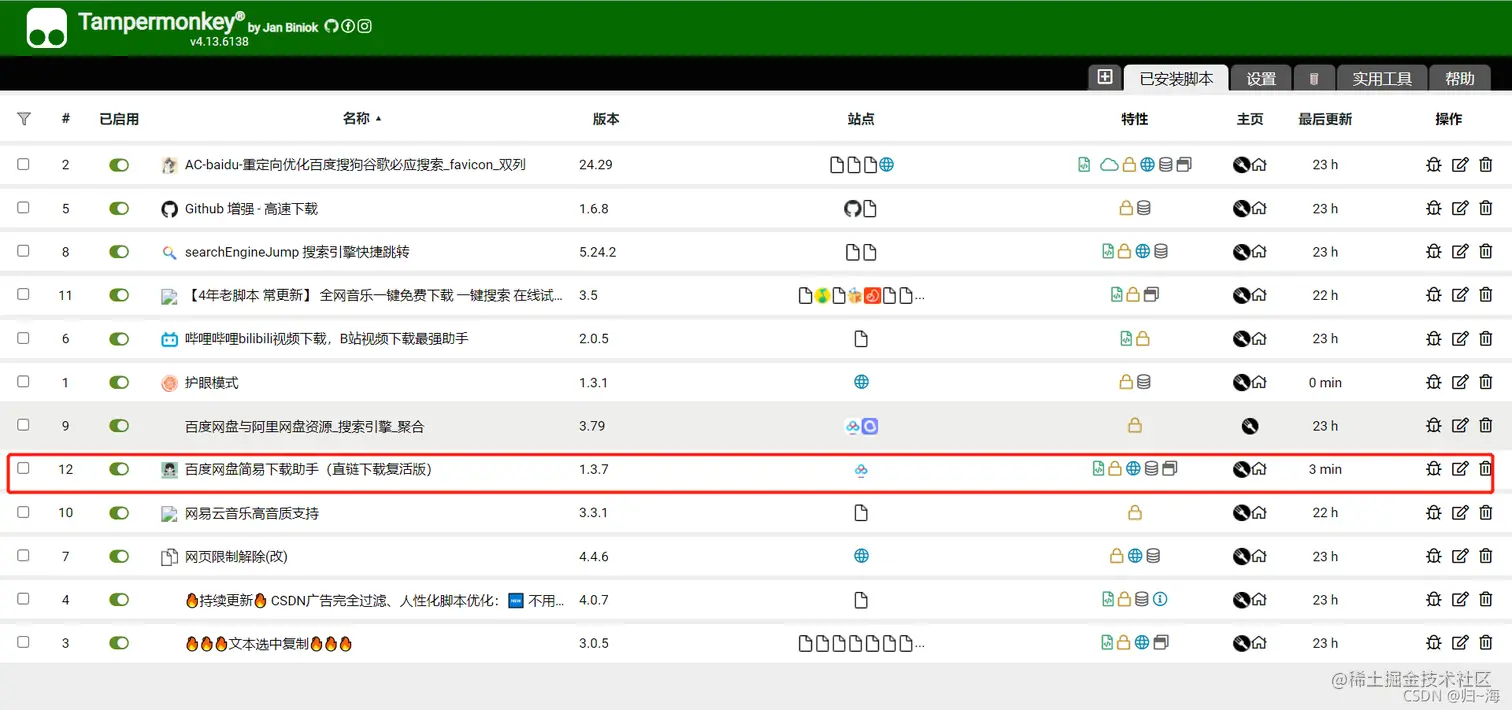Open the trash bin tab
The width and height of the screenshot is (1512, 710).
tap(1314, 78)
